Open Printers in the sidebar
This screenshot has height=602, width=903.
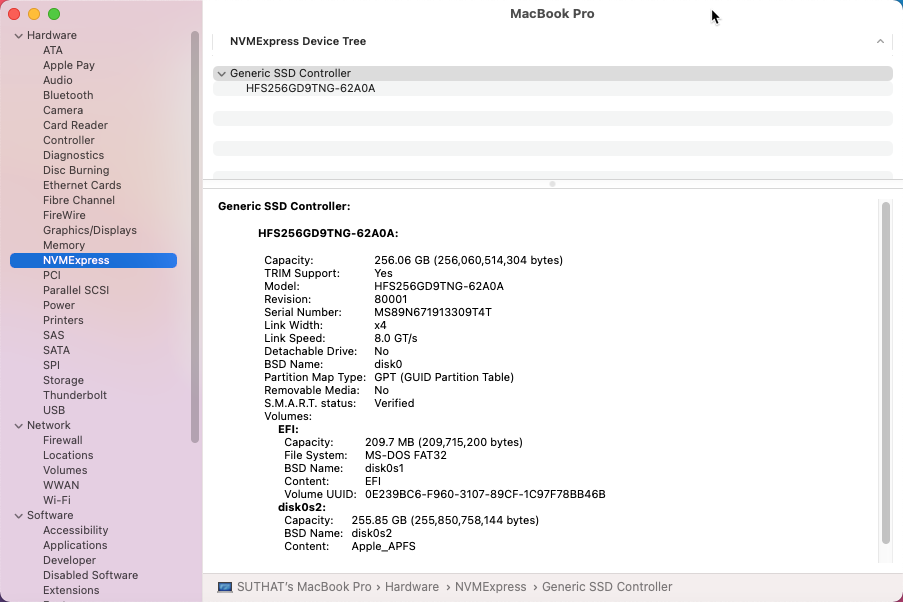(63, 320)
